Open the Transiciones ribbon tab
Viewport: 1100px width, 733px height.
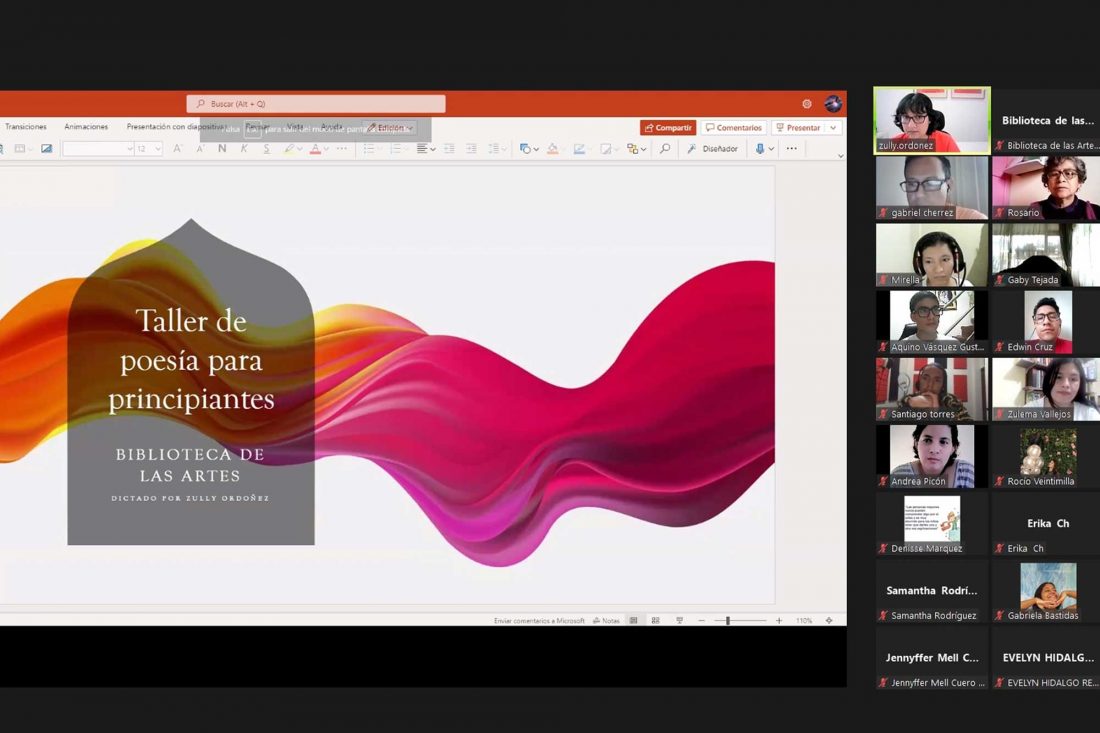click(x=26, y=126)
